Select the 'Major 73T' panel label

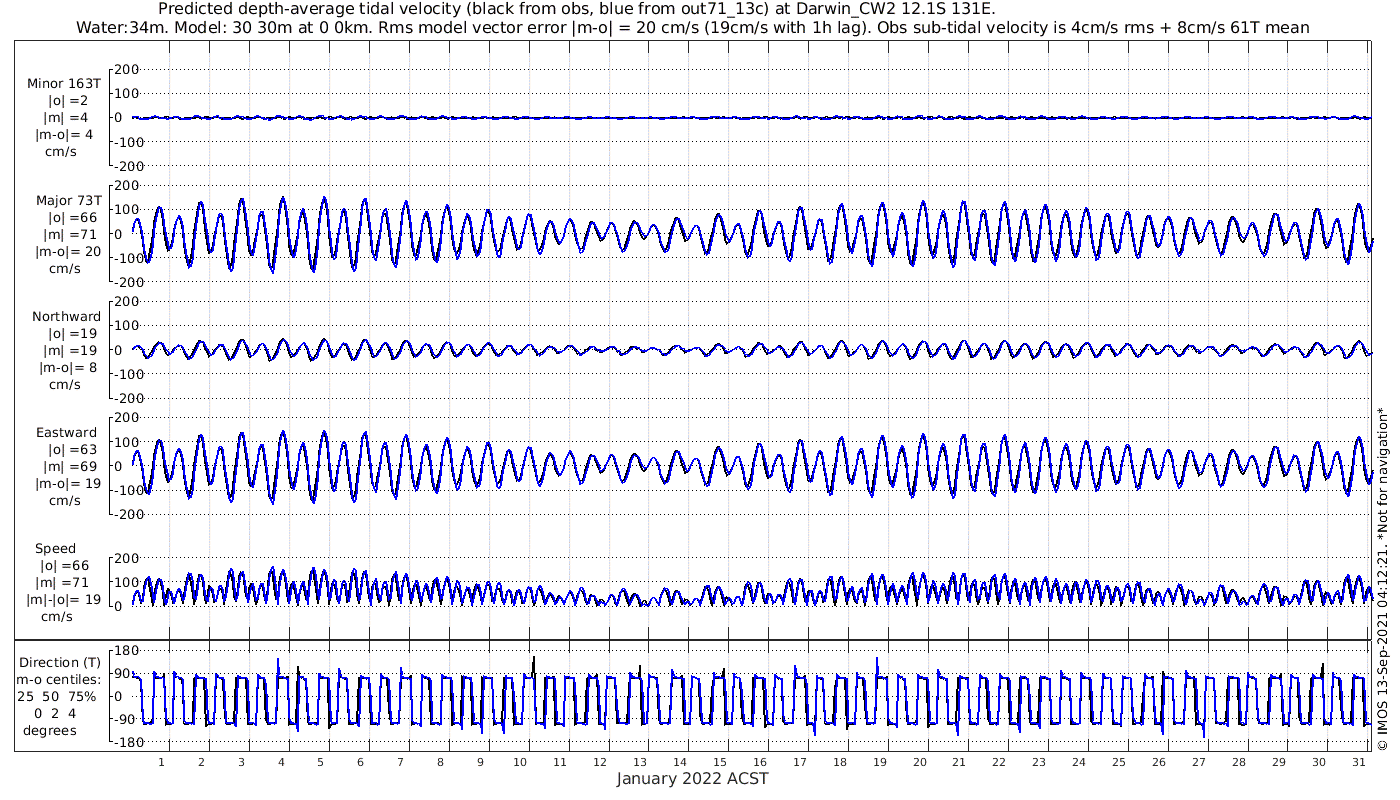click(x=69, y=201)
